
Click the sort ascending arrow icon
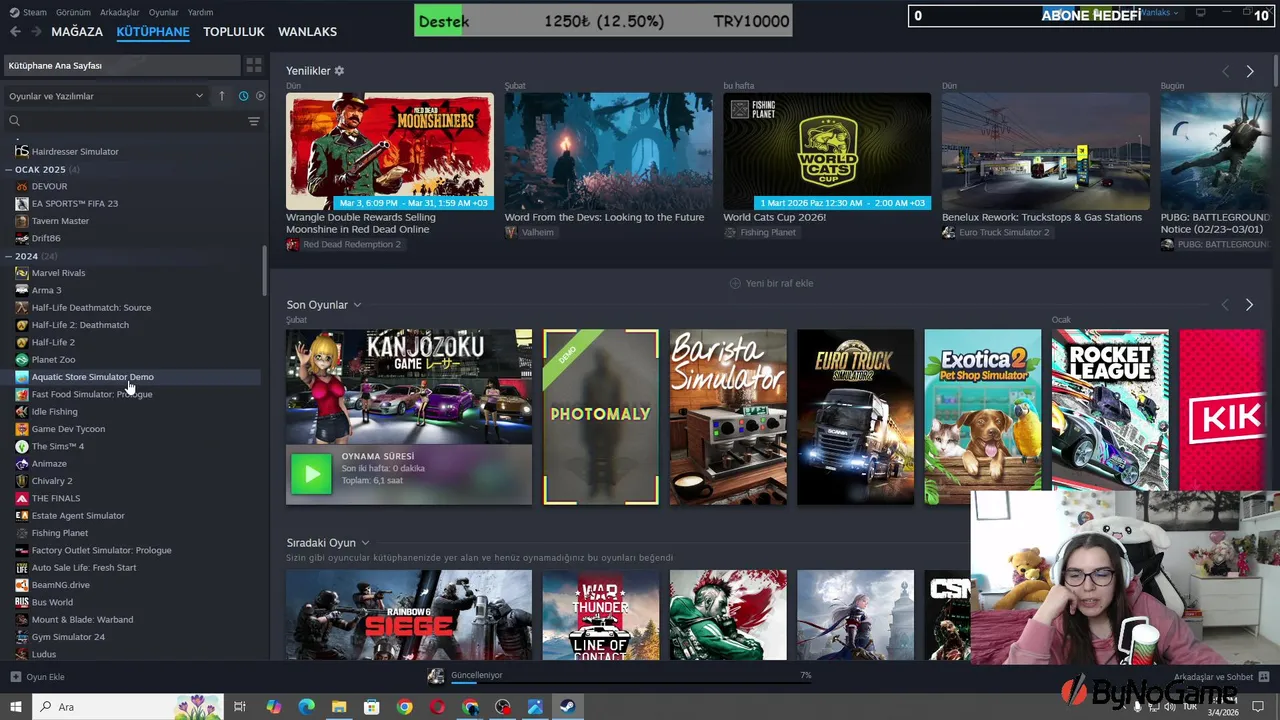[x=222, y=96]
